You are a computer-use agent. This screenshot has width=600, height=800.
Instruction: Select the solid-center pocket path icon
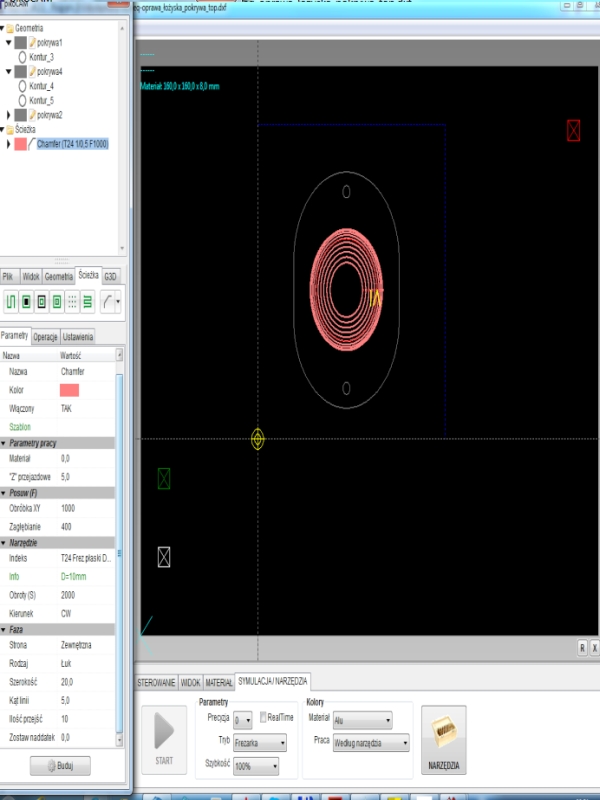pos(26,302)
